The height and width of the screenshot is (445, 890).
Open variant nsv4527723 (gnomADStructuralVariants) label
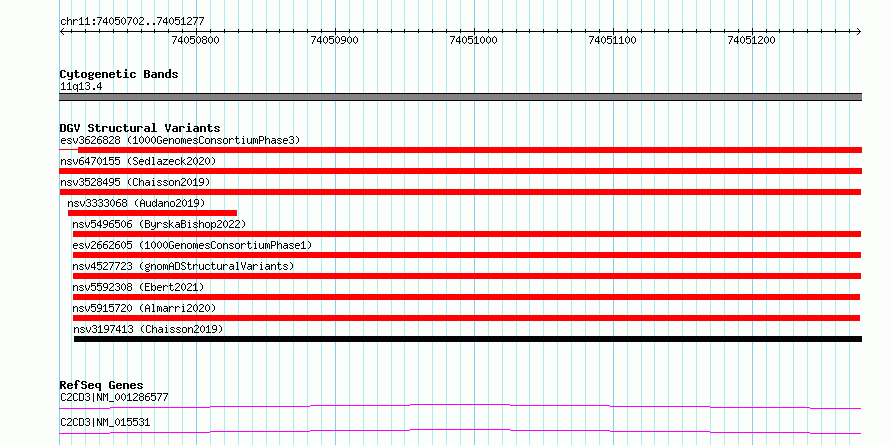click(x=184, y=266)
